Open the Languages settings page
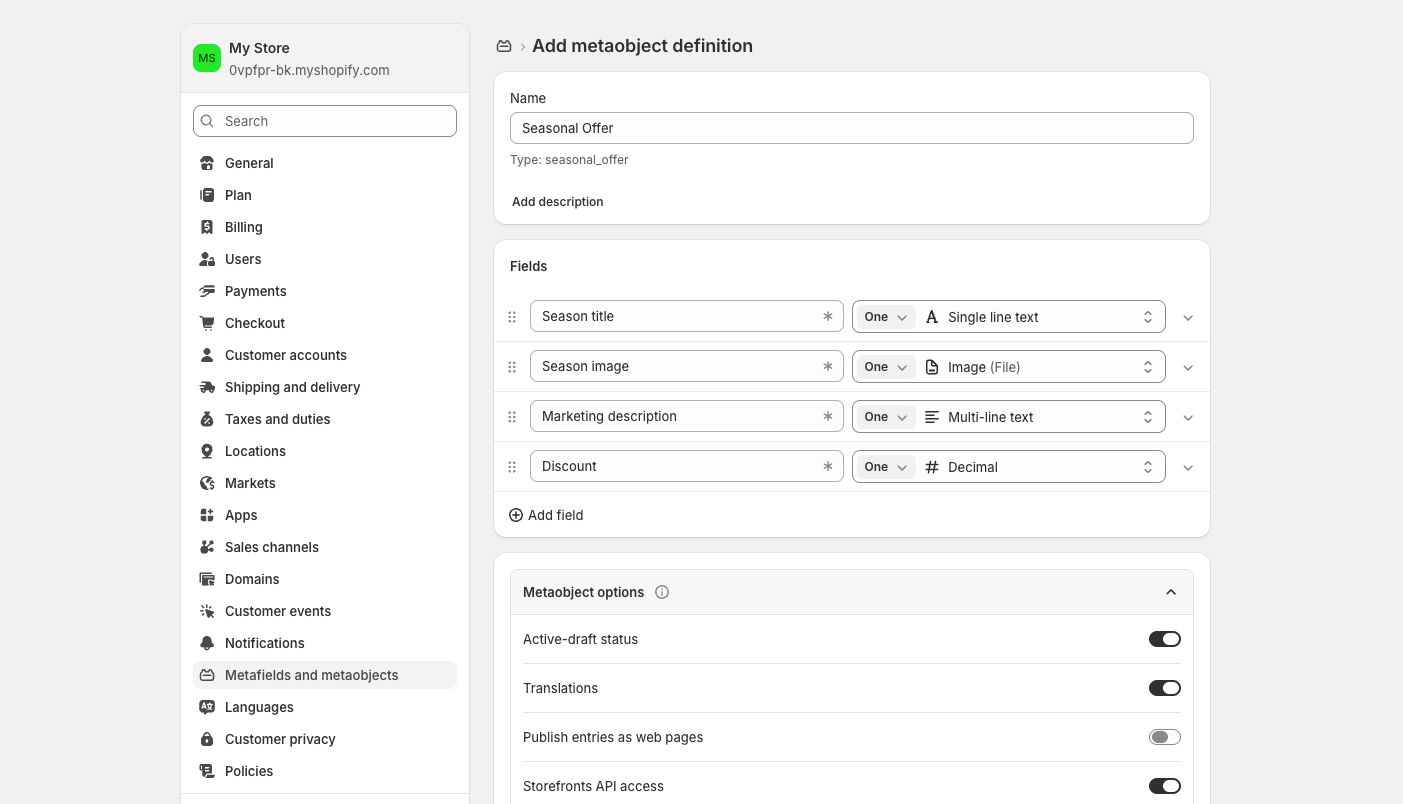 (325, 707)
